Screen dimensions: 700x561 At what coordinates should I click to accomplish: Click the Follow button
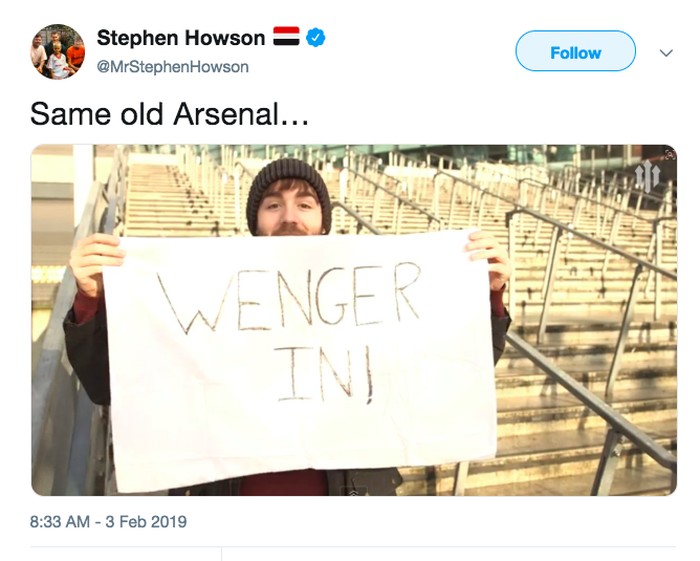(575, 52)
